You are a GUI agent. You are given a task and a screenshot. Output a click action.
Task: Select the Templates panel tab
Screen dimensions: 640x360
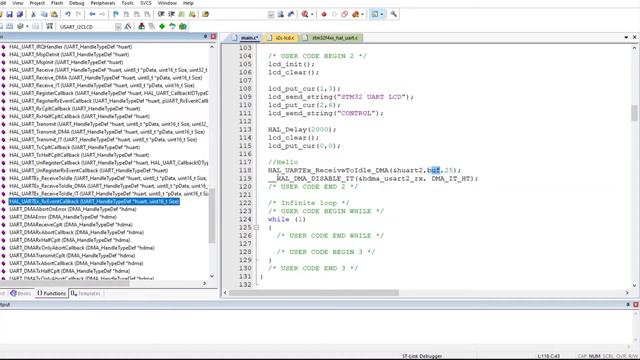tap(86, 293)
